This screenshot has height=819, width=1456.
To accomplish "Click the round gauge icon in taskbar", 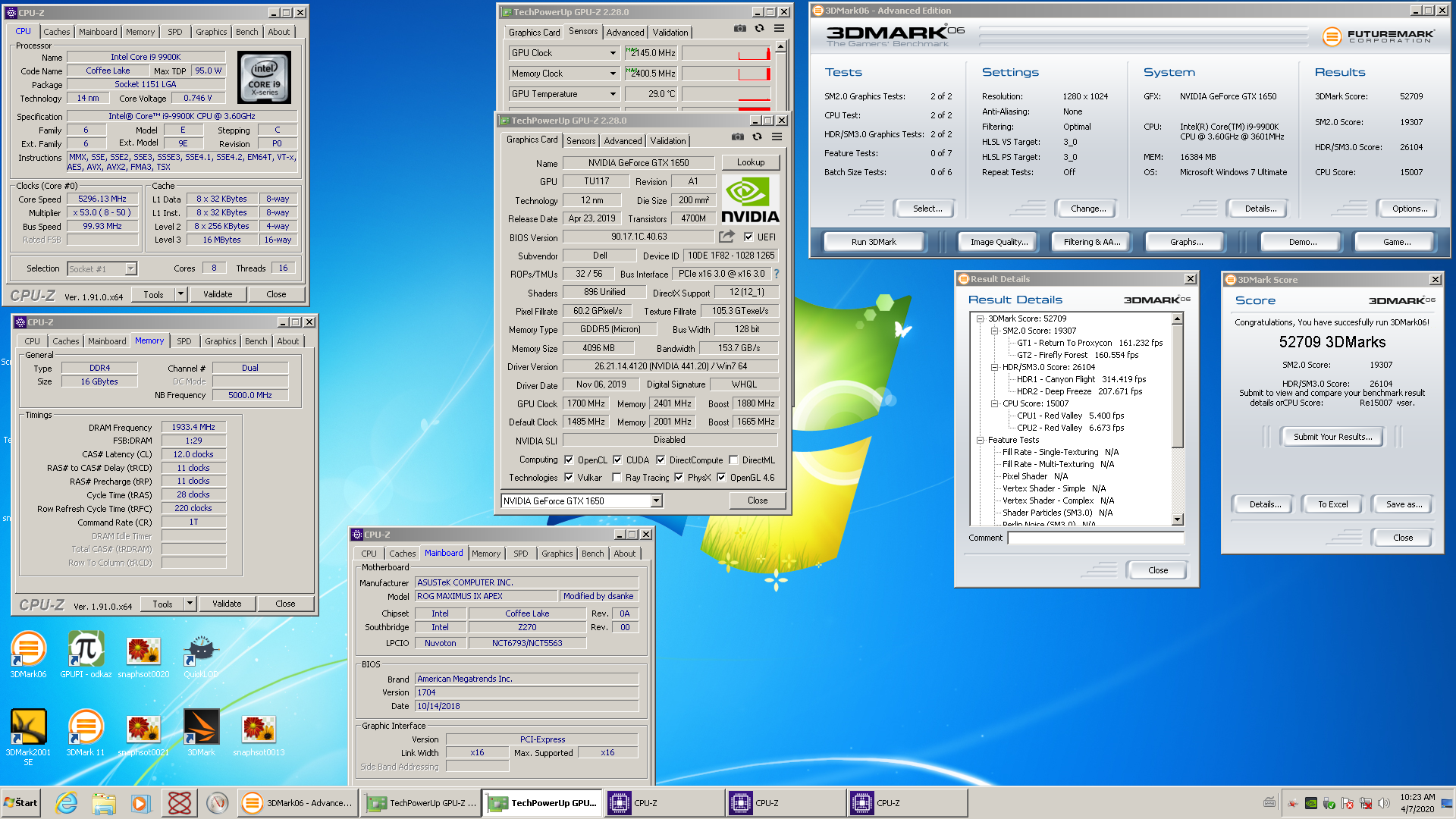I will [x=218, y=802].
